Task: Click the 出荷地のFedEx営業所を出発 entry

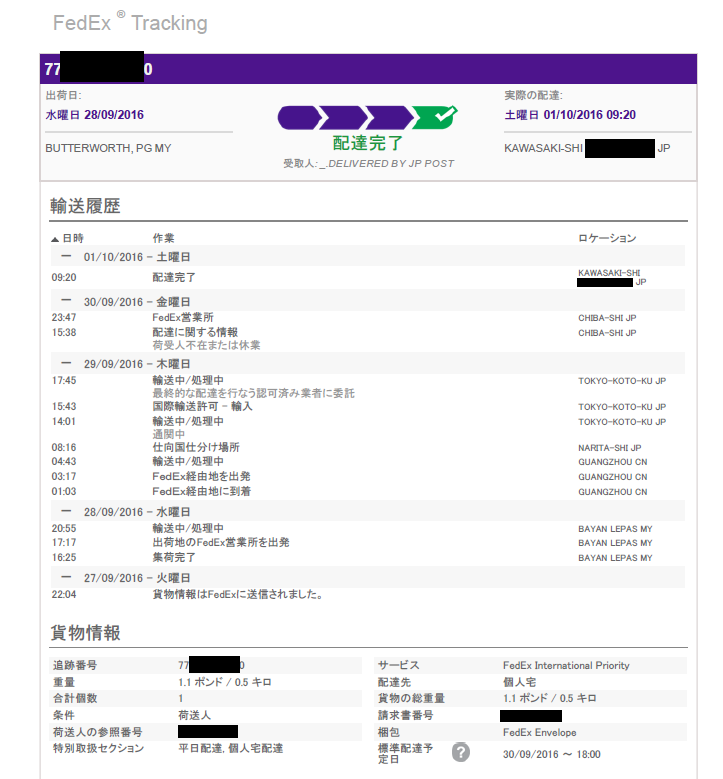Action: pyautogui.click(x=221, y=542)
